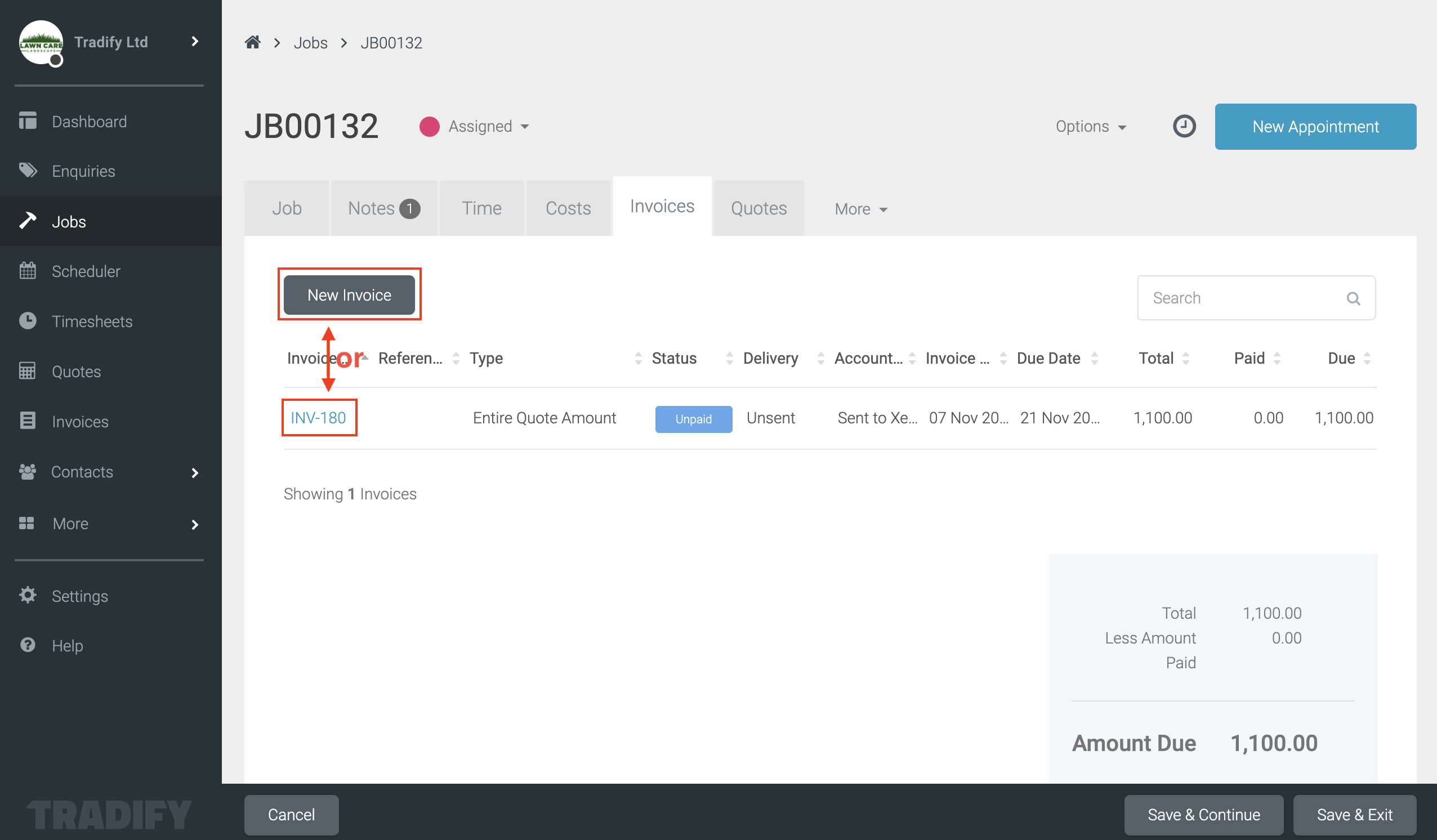
Task: Select the Timesheets clock icon
Action: tap(28, 321)
